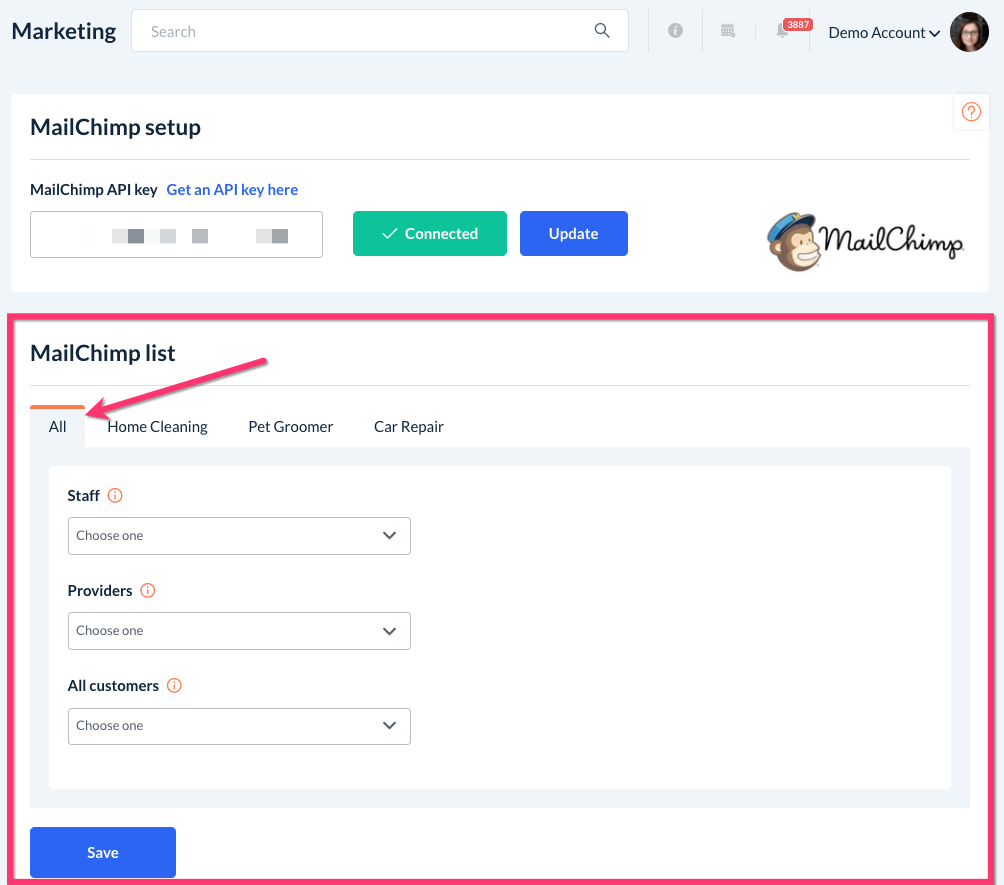Switch to the Pet Groomer tab
The width and height of the screenshot is (1004, 885).
(290, 426)
